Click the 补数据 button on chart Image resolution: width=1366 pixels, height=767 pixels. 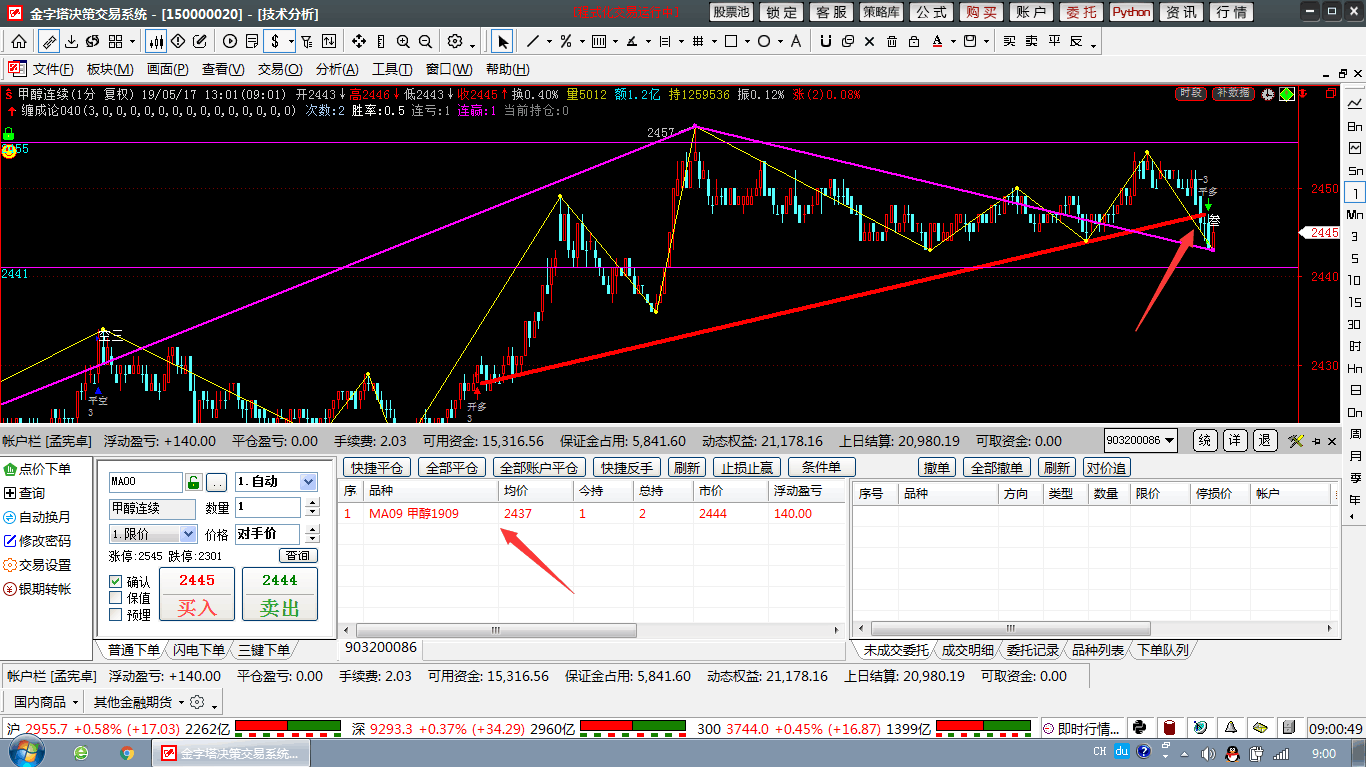(1233, 93)
